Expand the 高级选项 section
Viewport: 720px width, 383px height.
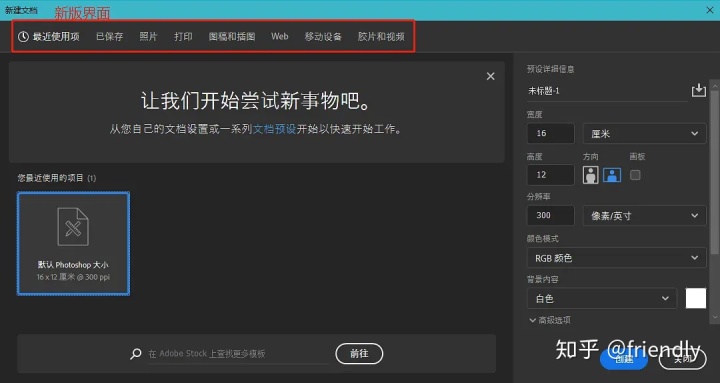click(550, 320)
